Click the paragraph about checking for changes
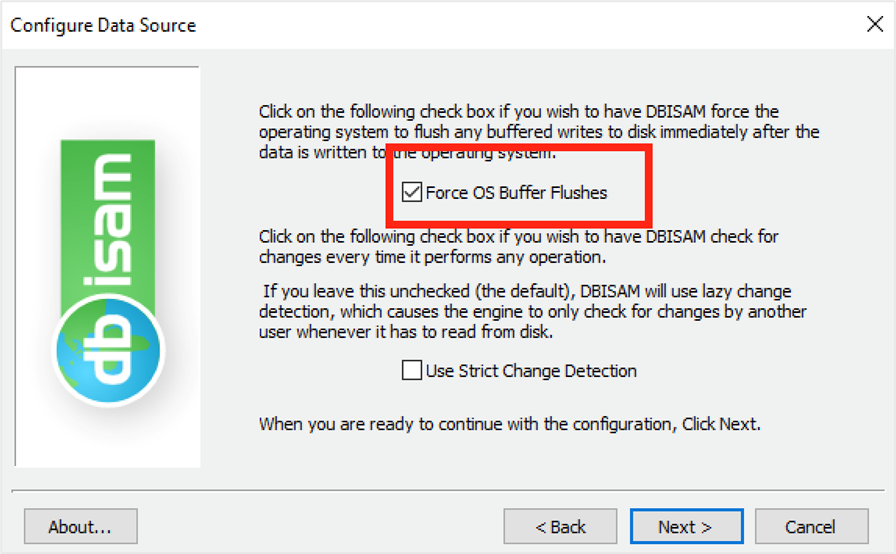 point(518,247)
